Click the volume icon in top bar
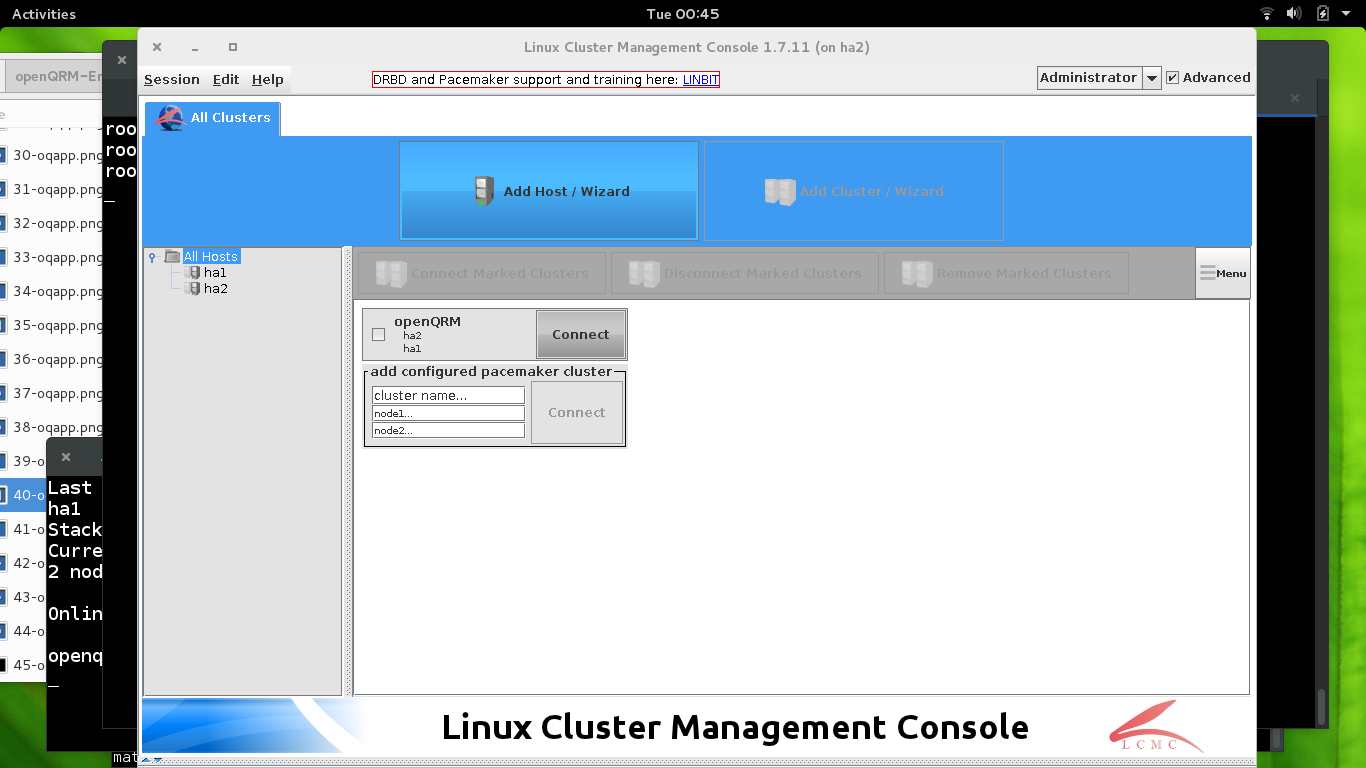Viewport: 1366px width, 768px height. [x=1294, y=14]
